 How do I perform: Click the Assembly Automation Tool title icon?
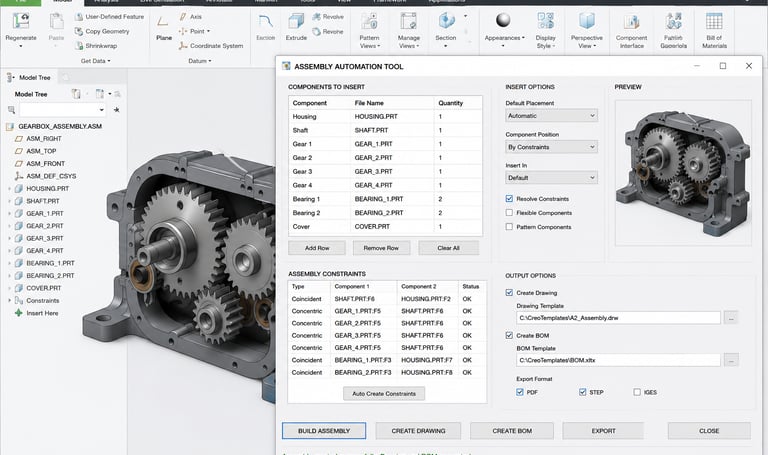pyautogui.click(x=286, y=66)
